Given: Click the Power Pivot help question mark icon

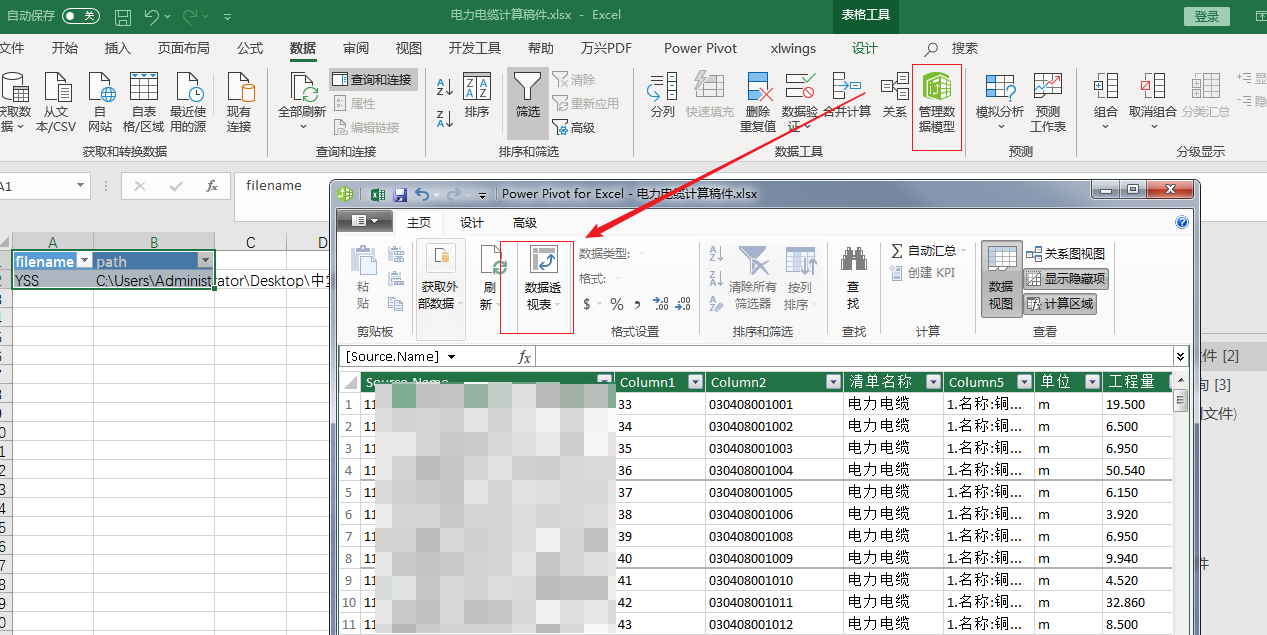Looking at the screenshot, I should (1182, 222).
